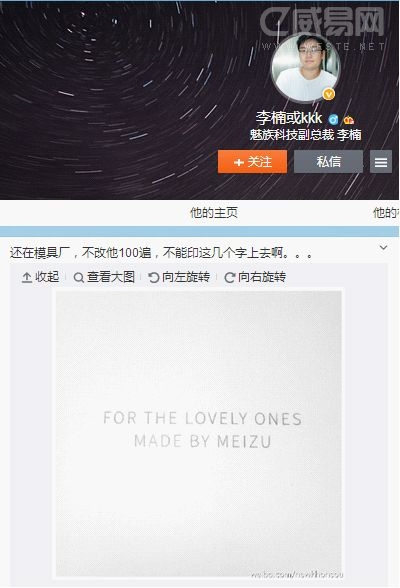
Task: Expand the post options chevron arrow
Action: (x=384, y=248)
